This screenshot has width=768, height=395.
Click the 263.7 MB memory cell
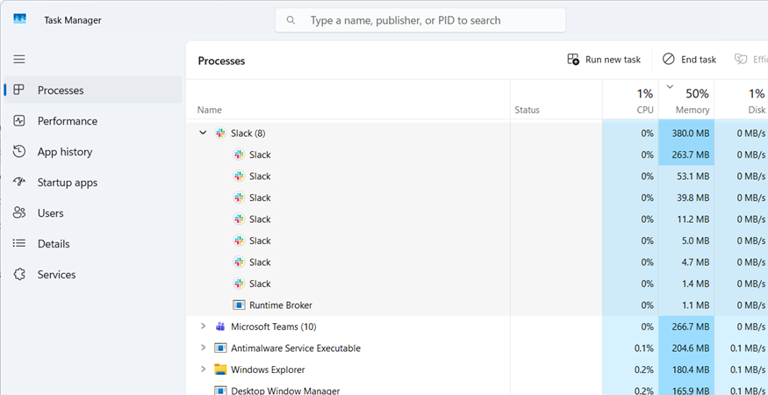pyautogui.click(x=686, y=155)
